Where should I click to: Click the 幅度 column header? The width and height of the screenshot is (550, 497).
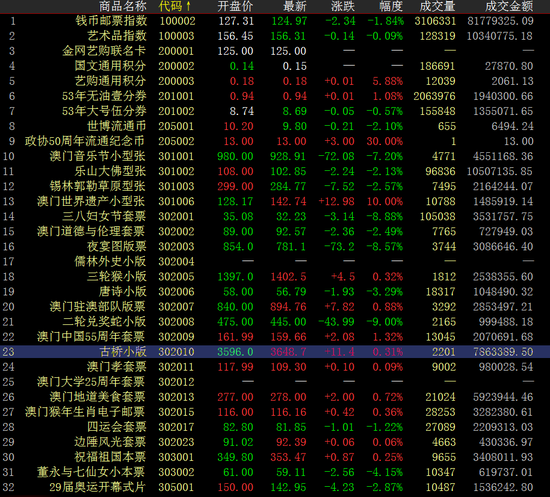point(391,6)
